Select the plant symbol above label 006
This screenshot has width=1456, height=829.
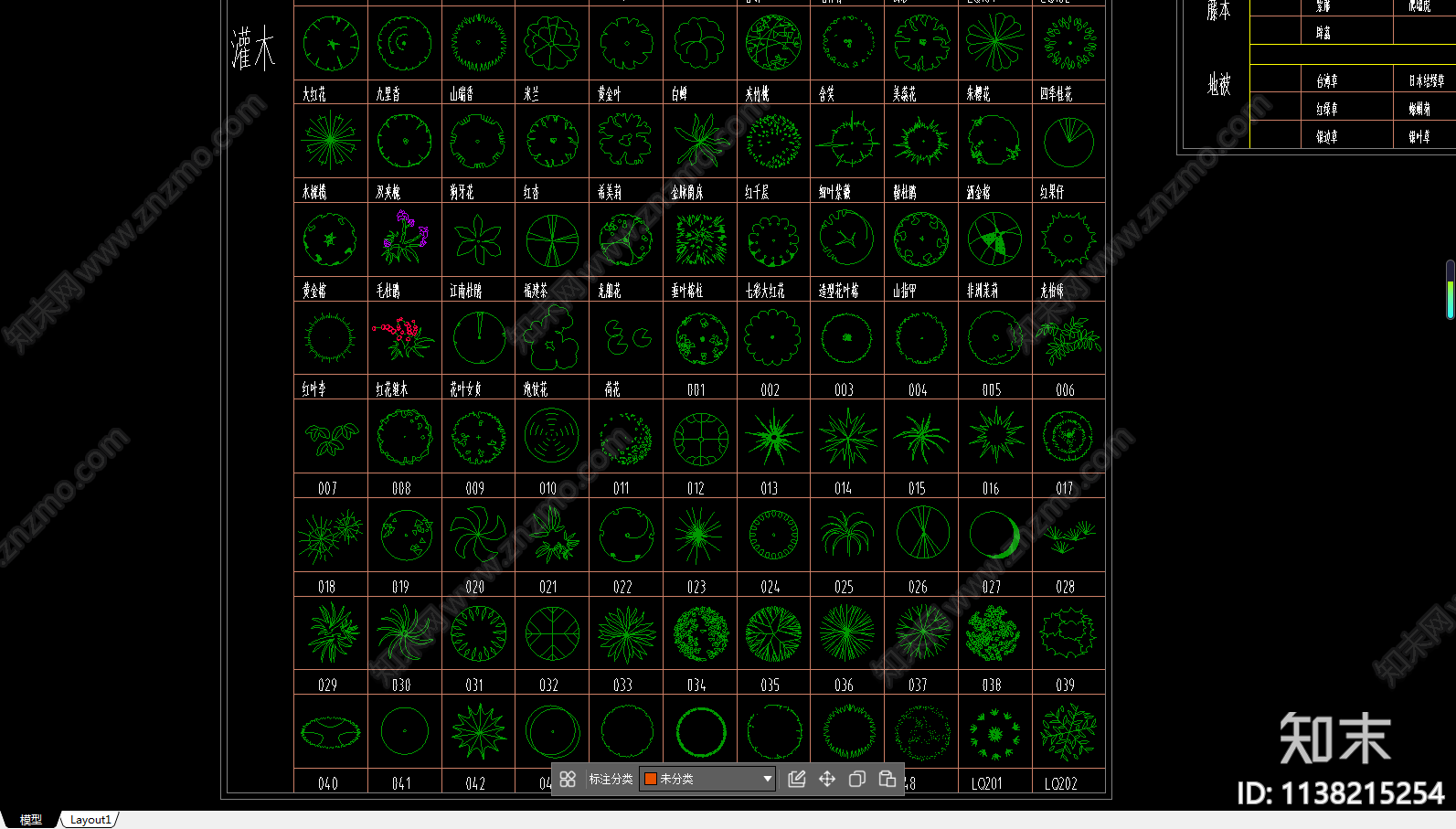1068,339
